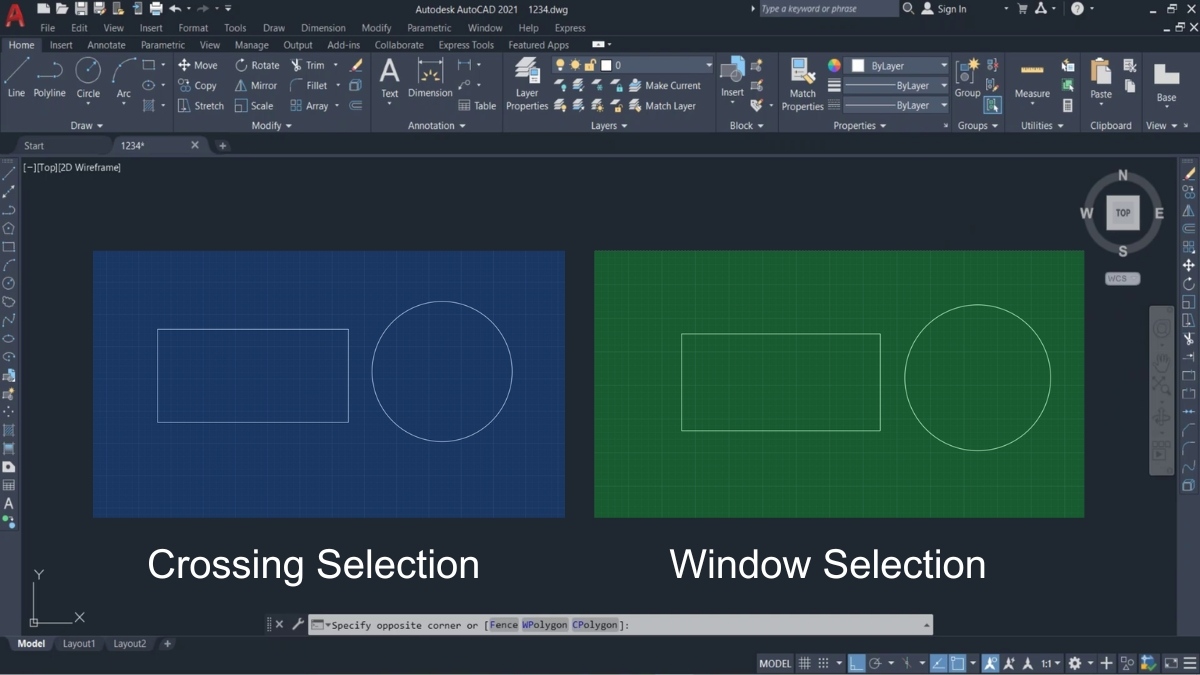Click the Measure tool in Utilities
Image resolution: width=1200 pixels, height=675 pixels.
(x=1032, y=78)
